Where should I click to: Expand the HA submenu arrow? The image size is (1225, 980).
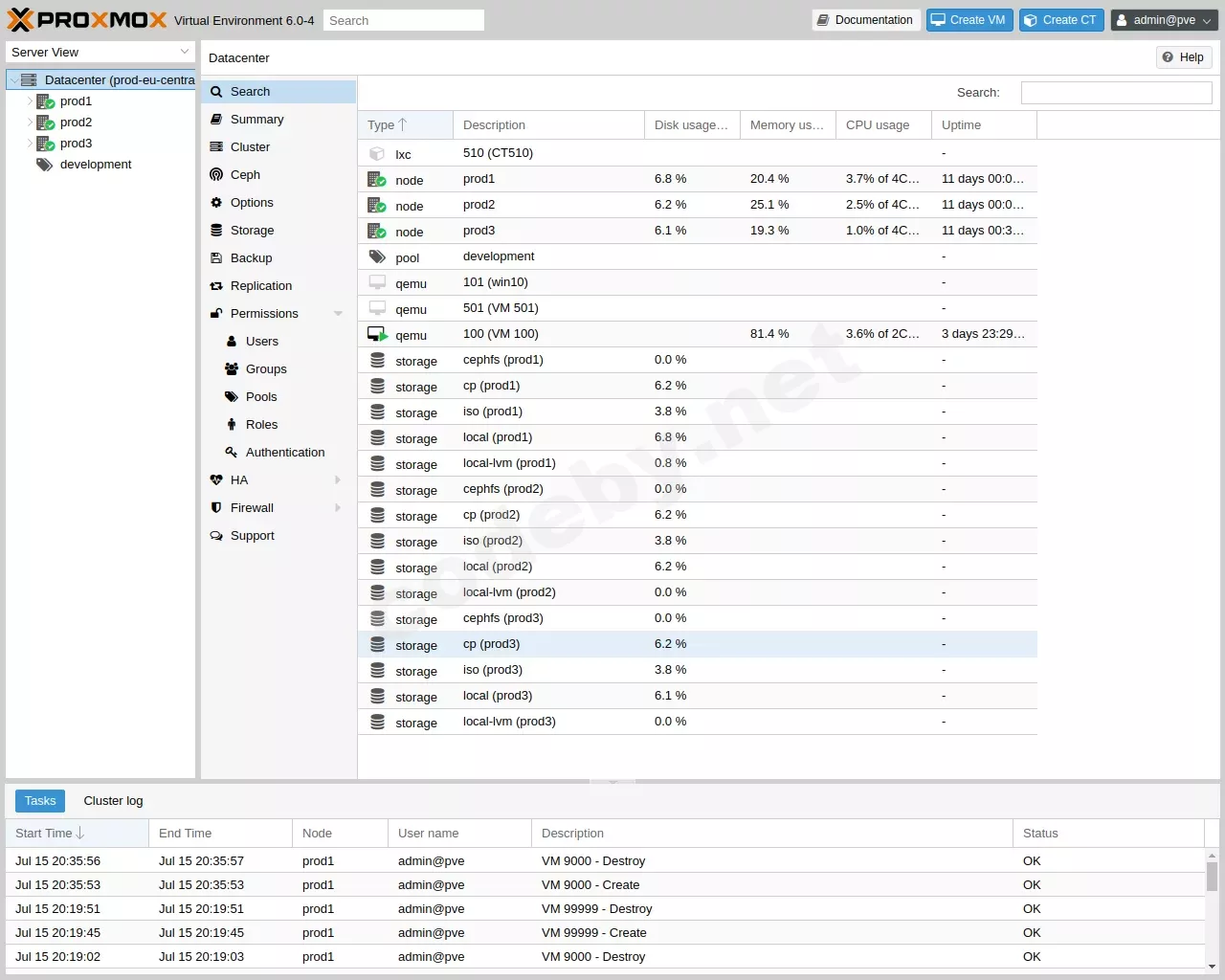pos(338,480)
